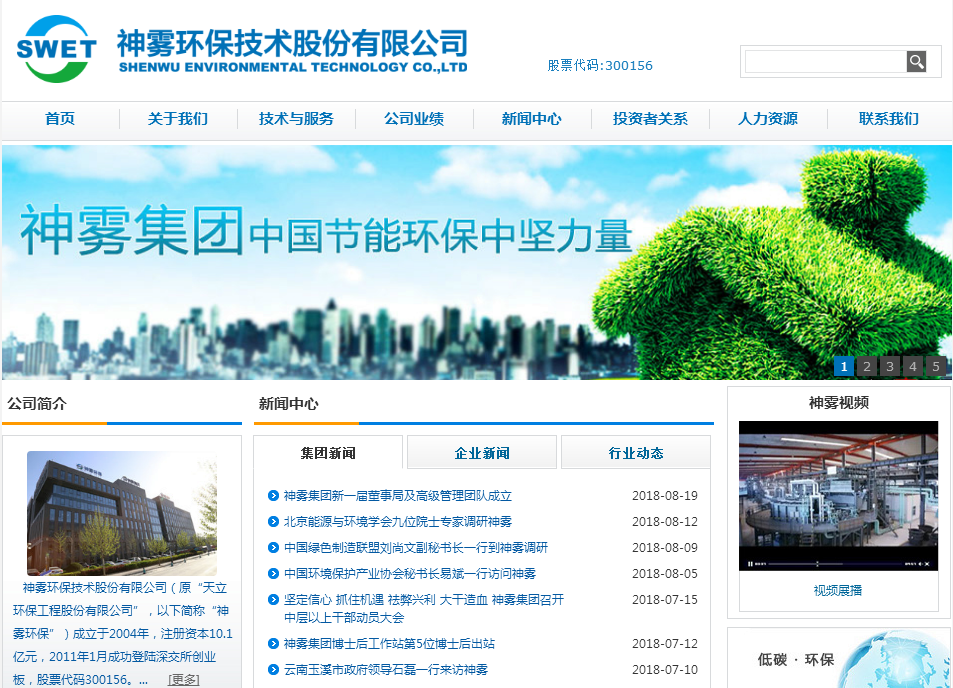Click the 神雾视频 section heading

[839, 402]
